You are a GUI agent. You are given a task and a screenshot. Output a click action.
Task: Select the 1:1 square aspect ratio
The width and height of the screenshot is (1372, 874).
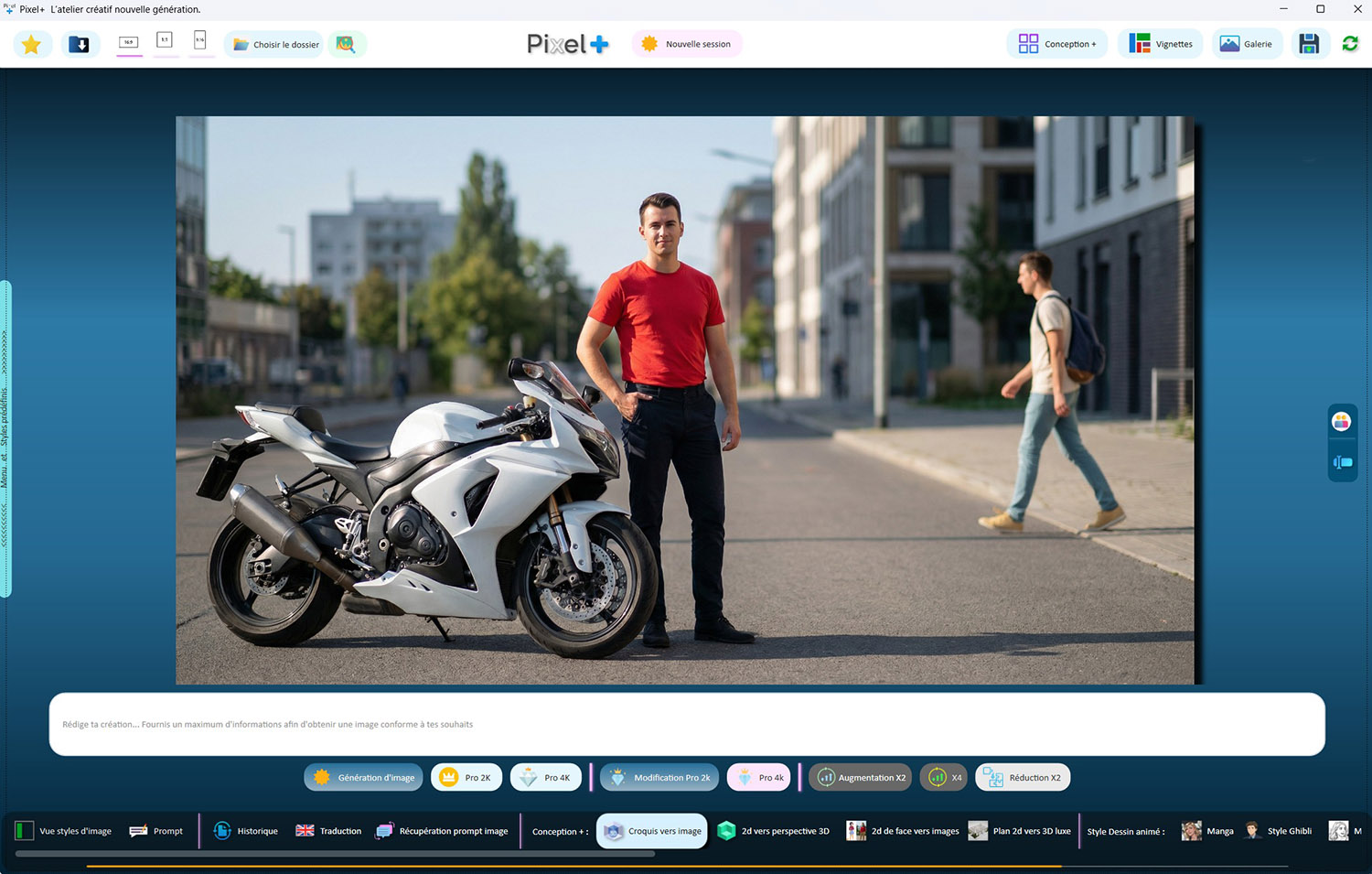point(165,40)
